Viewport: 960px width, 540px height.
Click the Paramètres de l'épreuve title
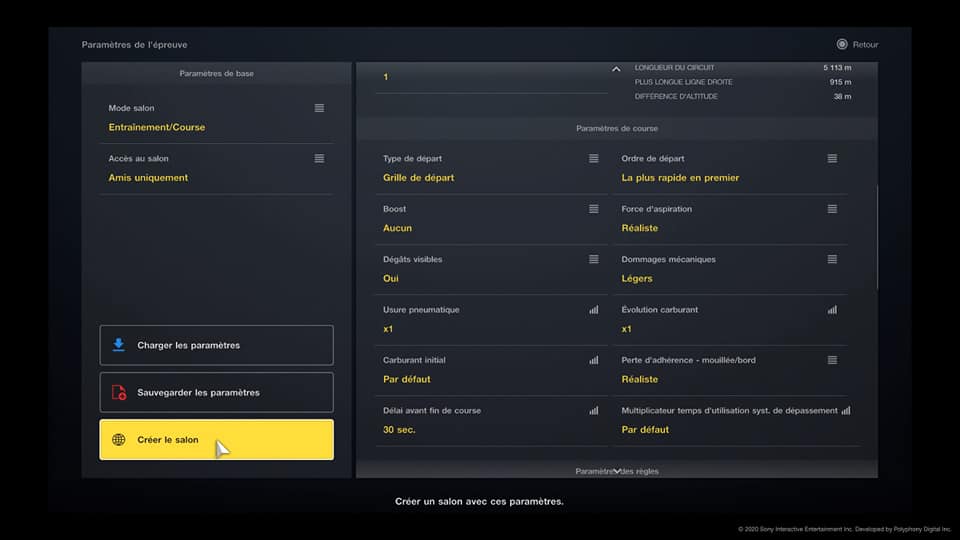pyautogui.click(x=135, y=45)
